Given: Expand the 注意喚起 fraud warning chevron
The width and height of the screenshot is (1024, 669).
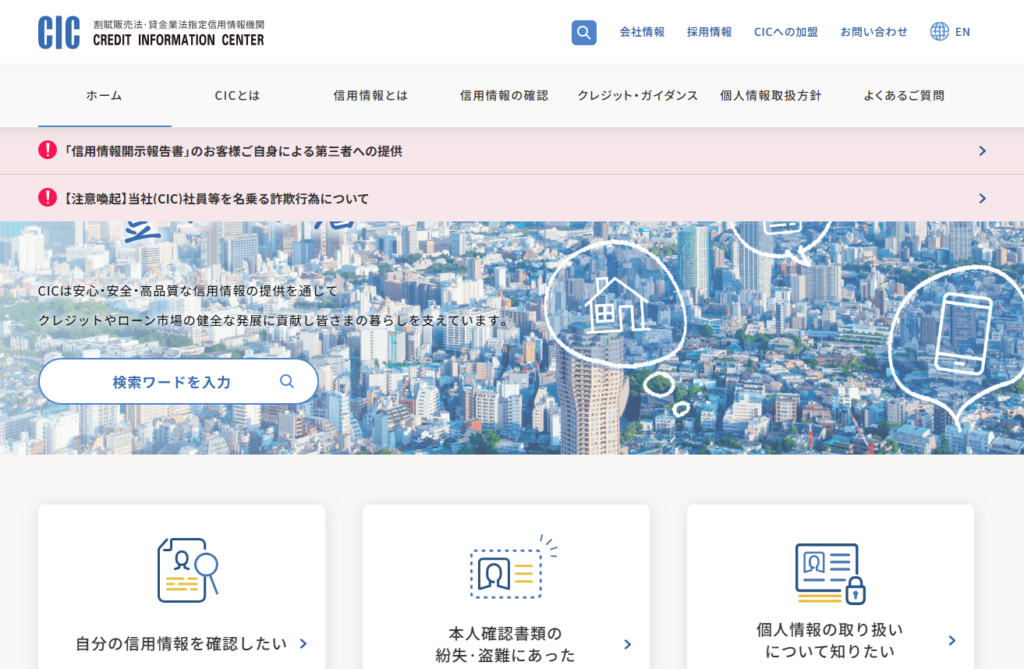Looking at the screenshot, I should tap(982, 198).
